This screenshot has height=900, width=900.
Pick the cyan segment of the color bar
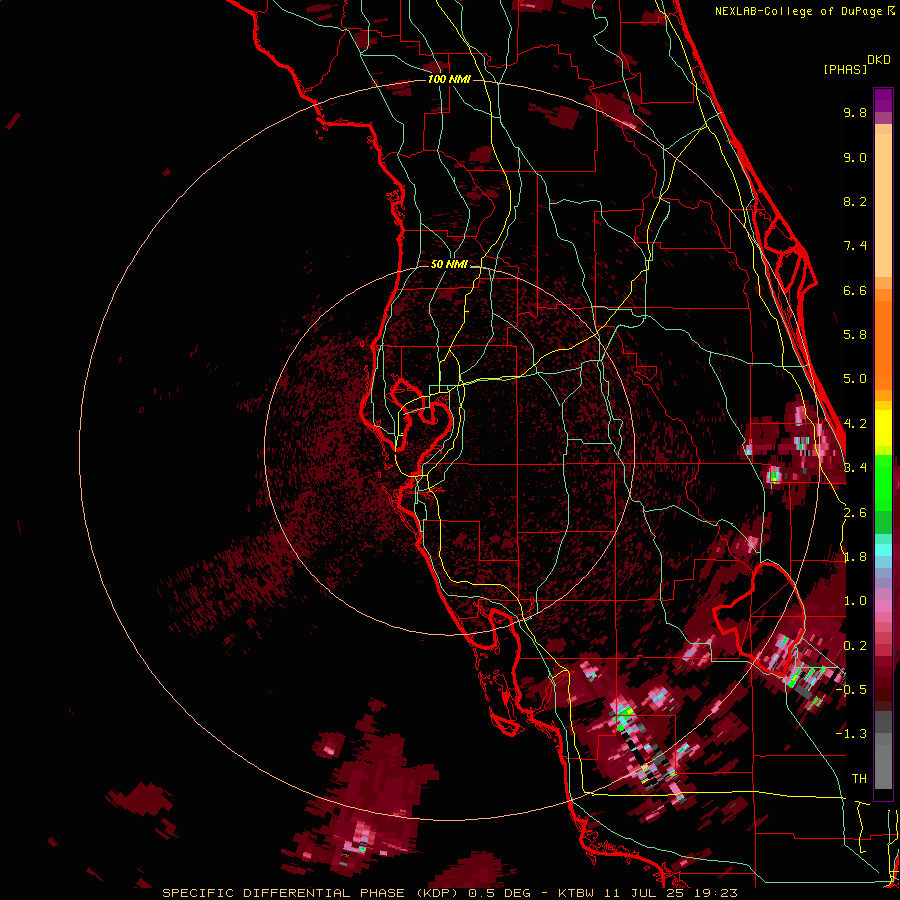[883, 549]
